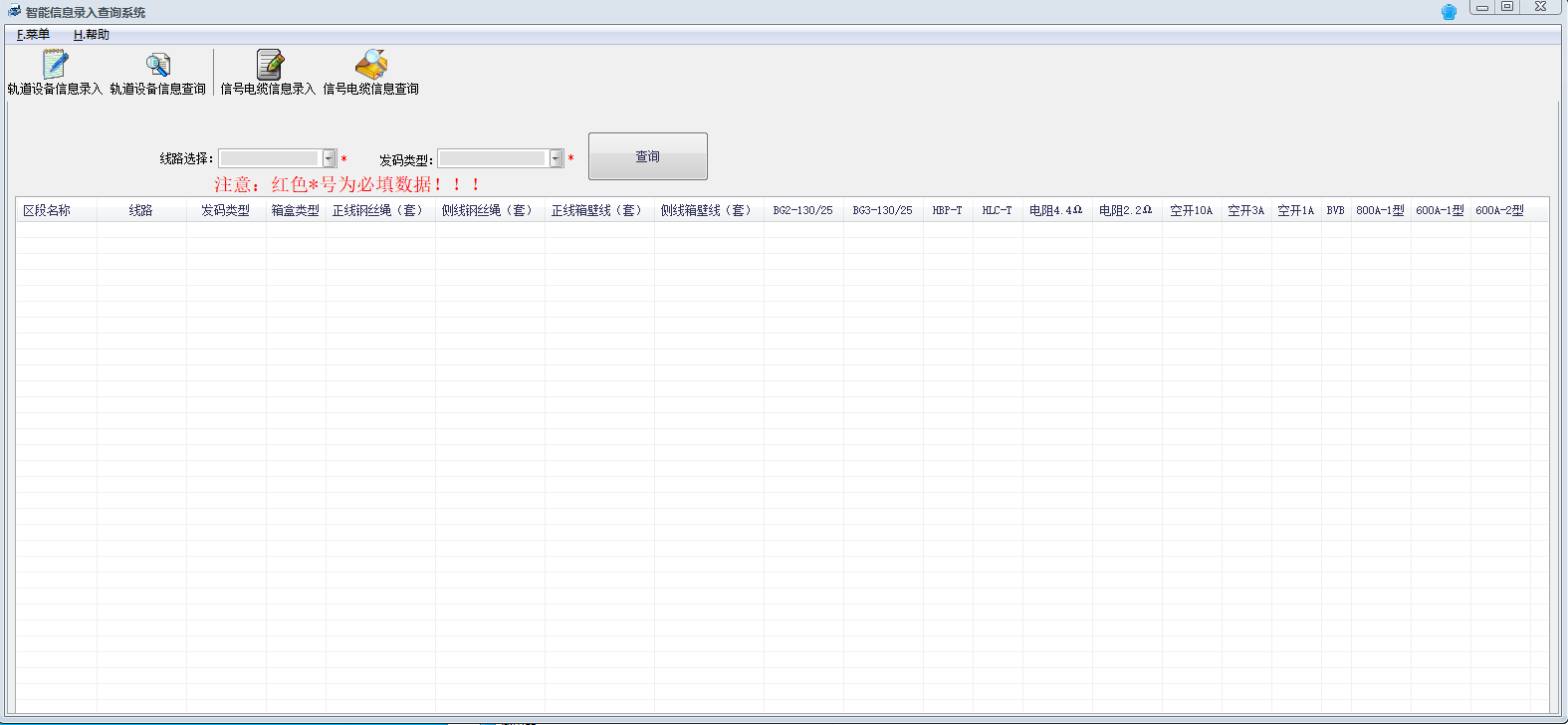Minimize the 智能信息录入查询系统 window
Screen dimensions: 1568x725
[1482, 7]
